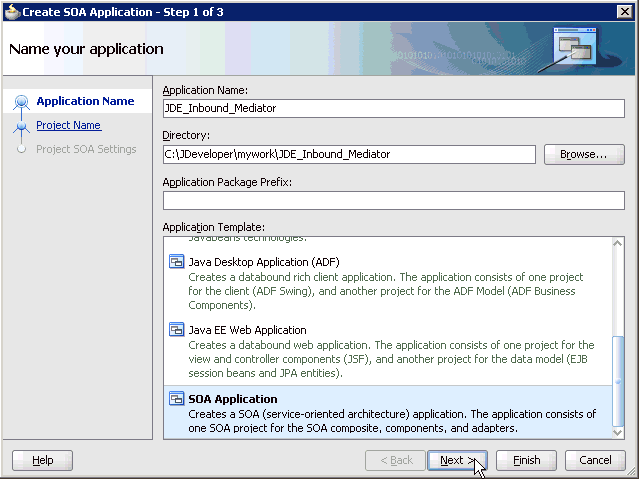Focus the Application Package Prefix field
This screenshot has height=479, width=639.
click(393, 200)
